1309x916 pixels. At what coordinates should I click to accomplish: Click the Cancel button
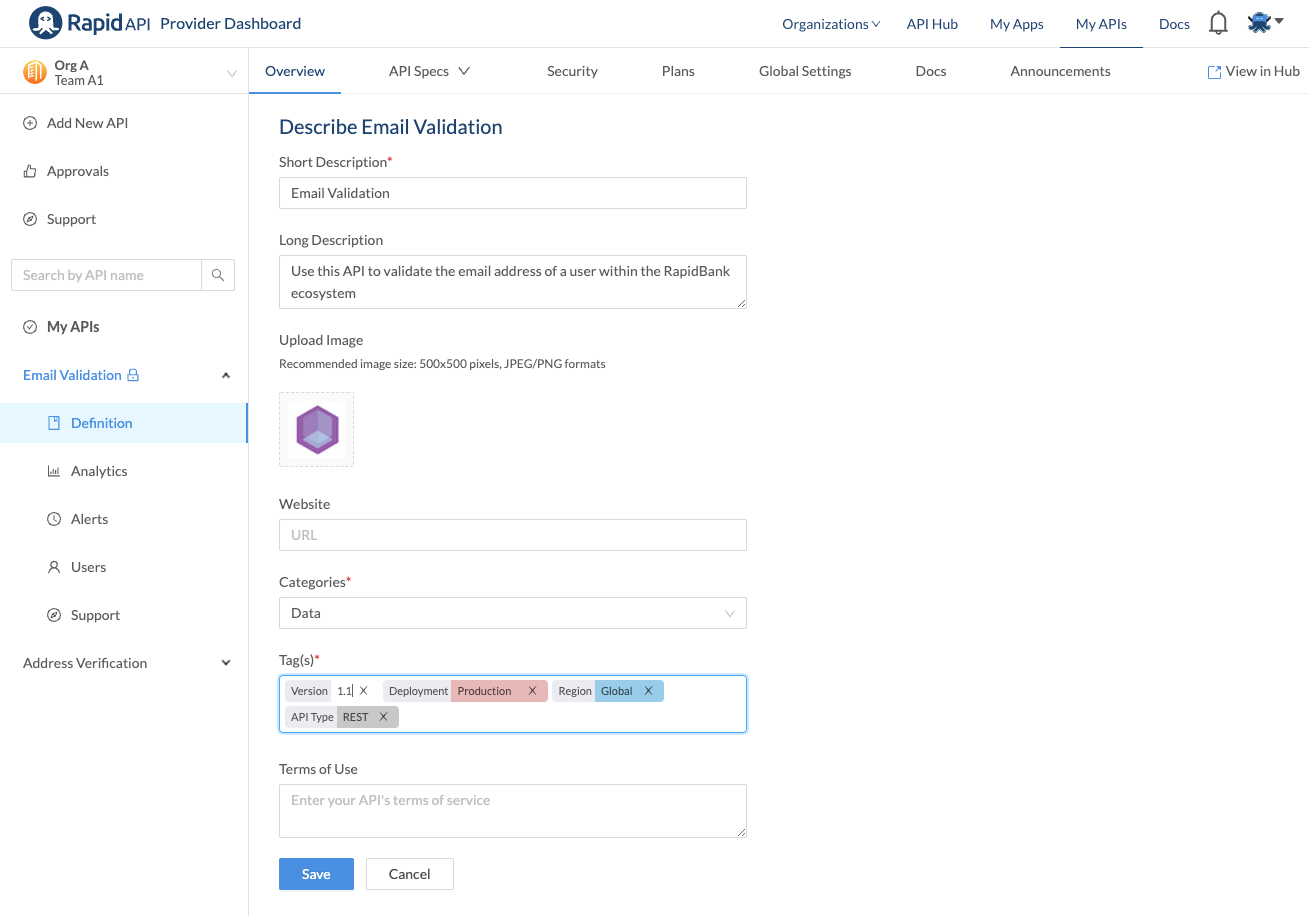pos(409,874)
